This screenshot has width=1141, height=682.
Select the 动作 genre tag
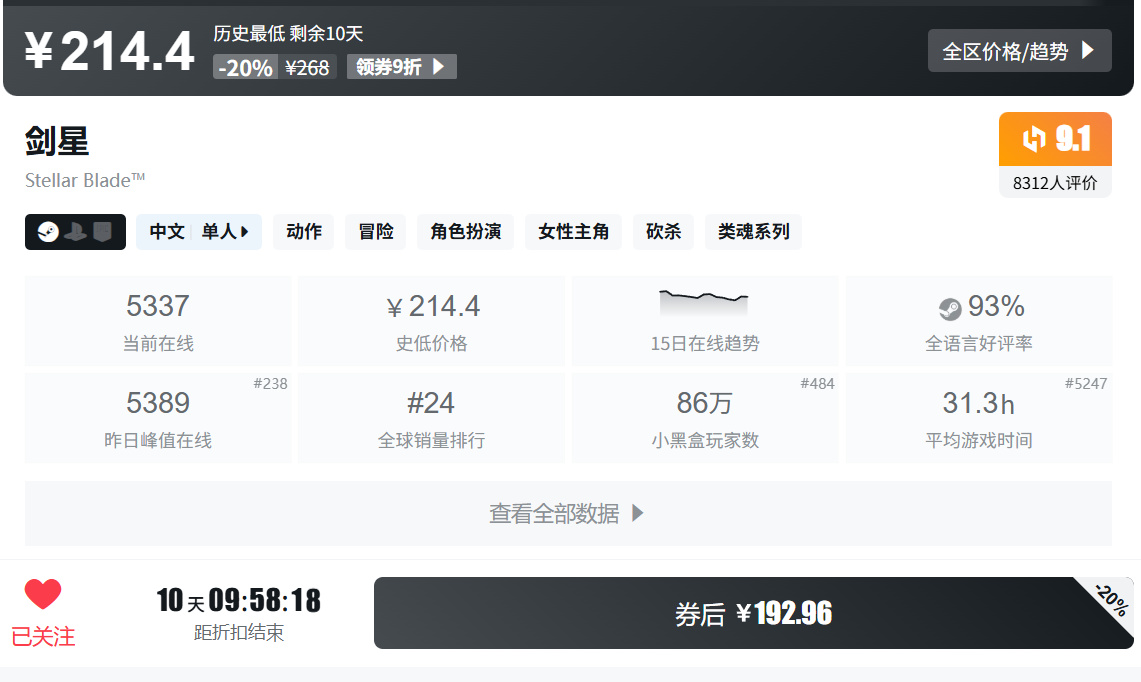pyautogui.click(x=303, y=231)
